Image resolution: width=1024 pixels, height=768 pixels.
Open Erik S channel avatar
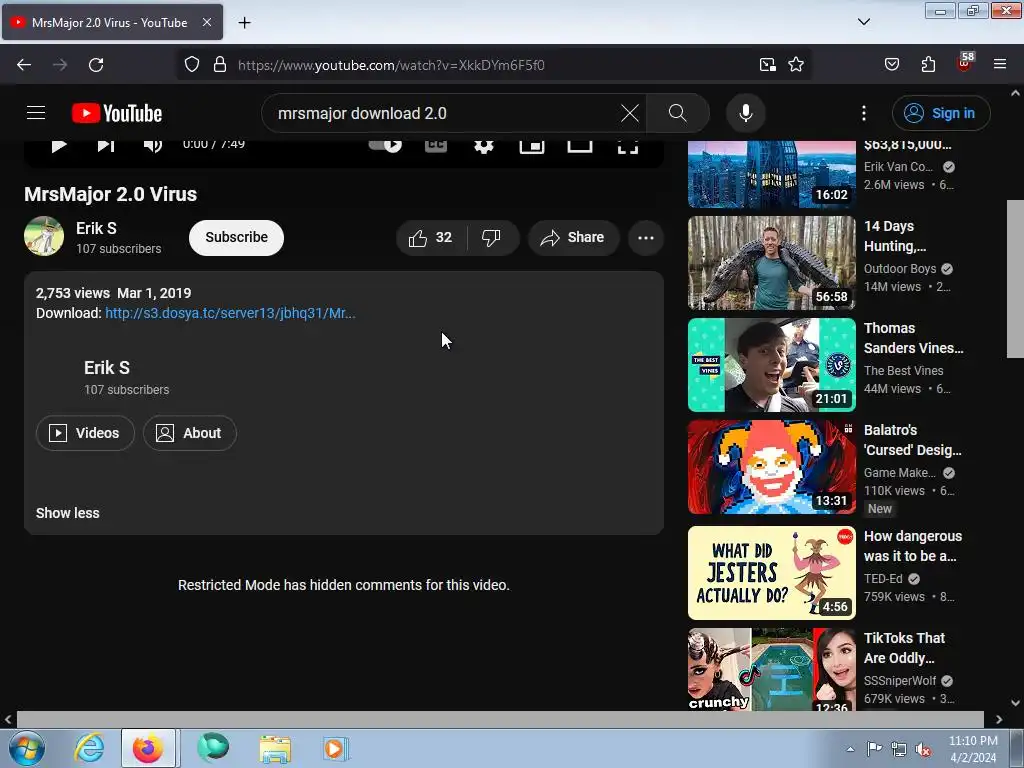44,236
